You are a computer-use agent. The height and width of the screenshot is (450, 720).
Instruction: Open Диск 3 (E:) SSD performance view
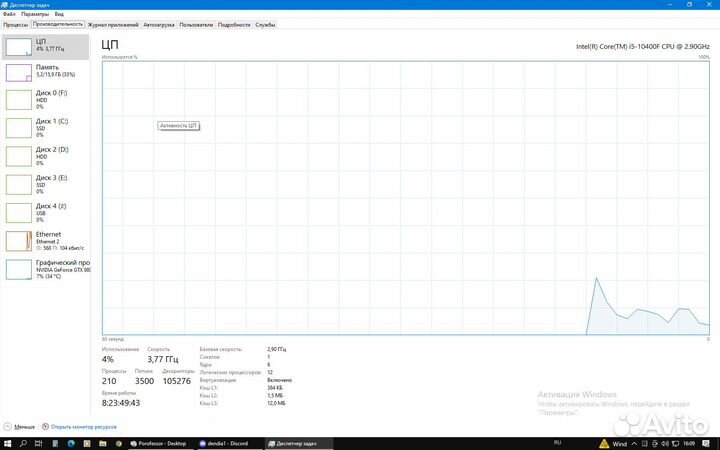point(45,184)
